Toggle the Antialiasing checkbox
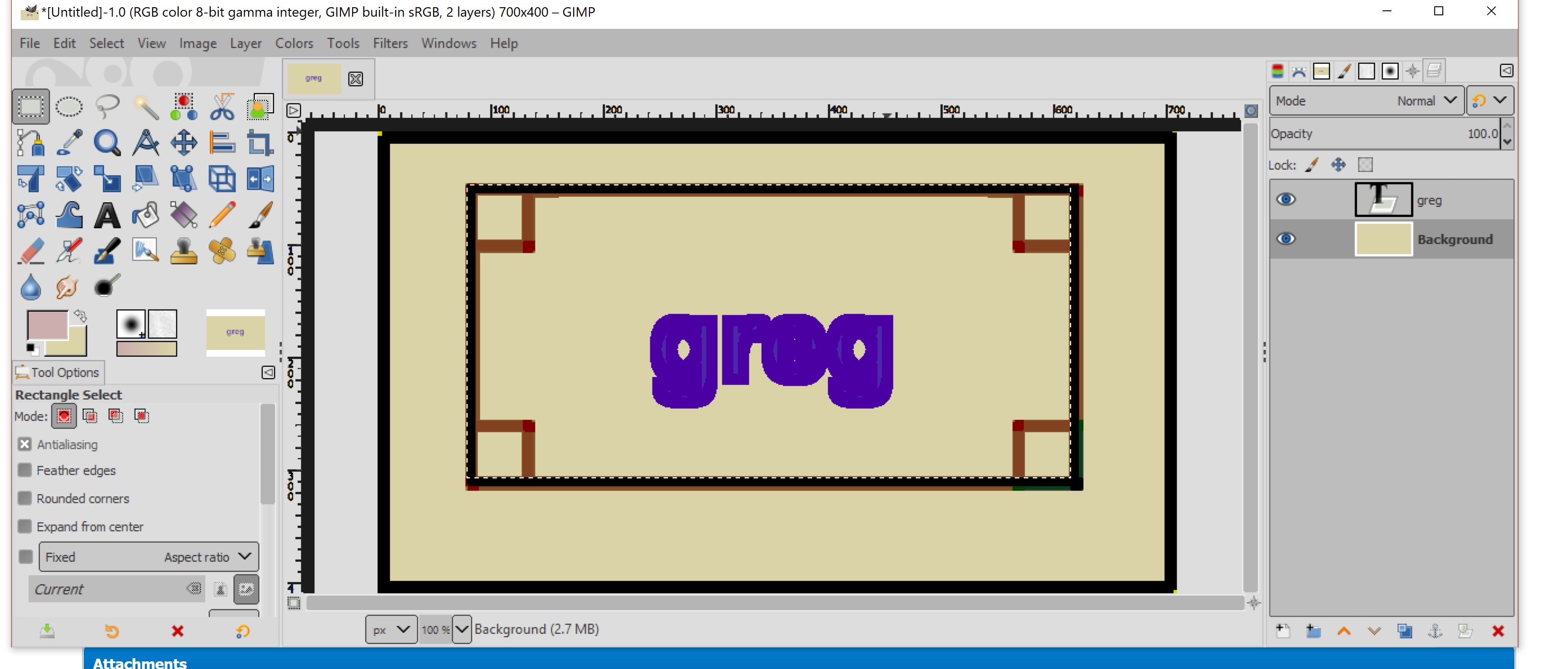 [25, 444]
